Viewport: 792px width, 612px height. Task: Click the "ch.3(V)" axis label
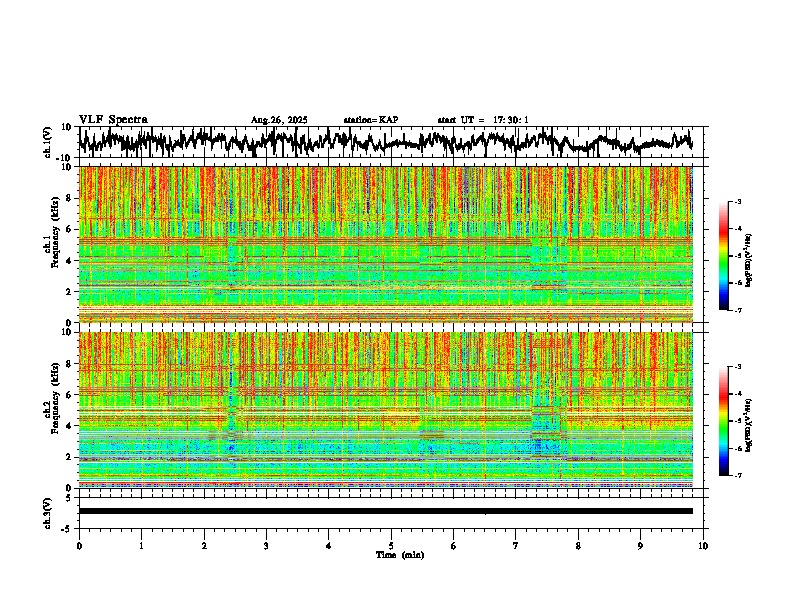tap(48, 513)
